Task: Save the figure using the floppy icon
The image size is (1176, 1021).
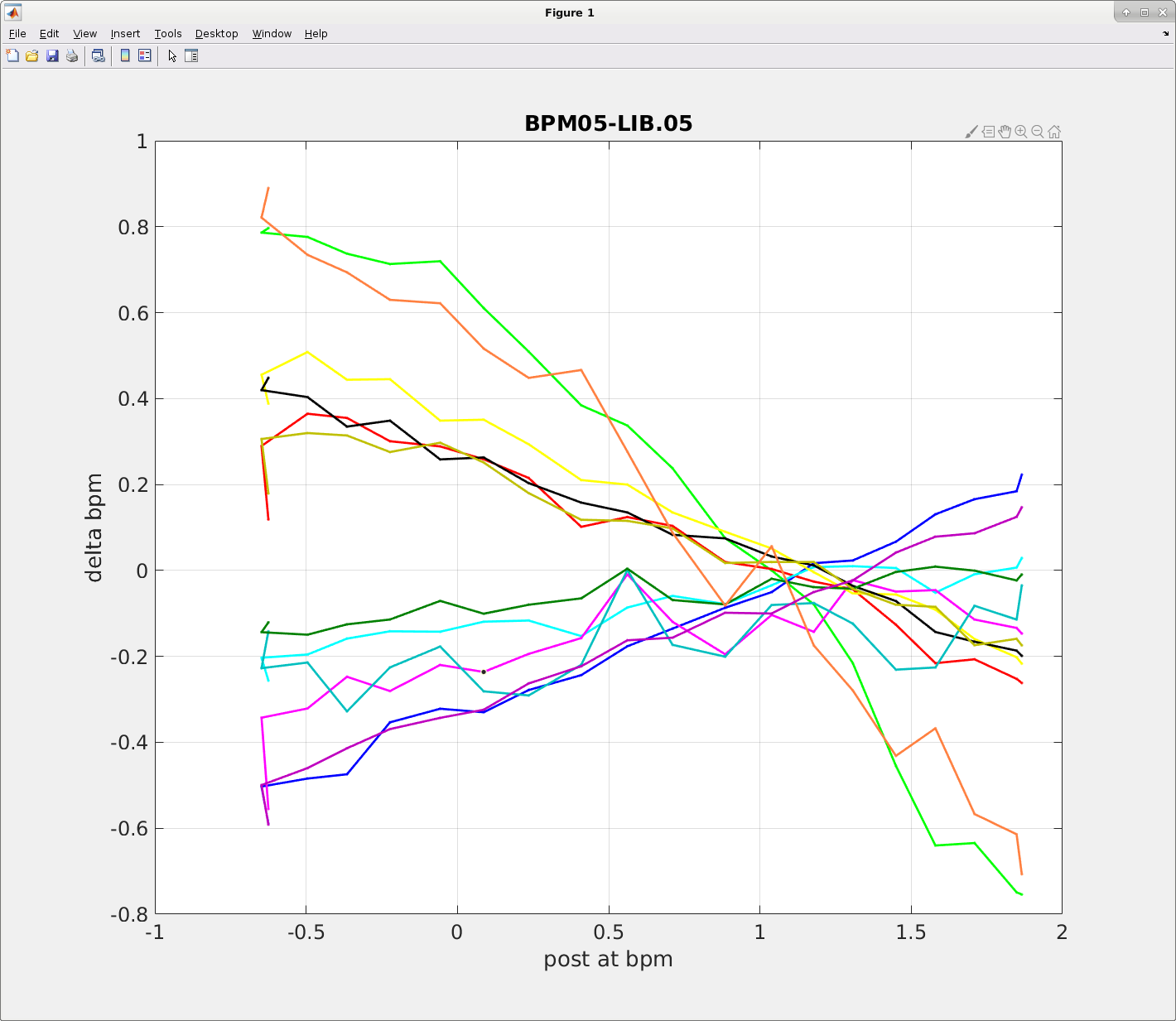Action: point(52,56)
